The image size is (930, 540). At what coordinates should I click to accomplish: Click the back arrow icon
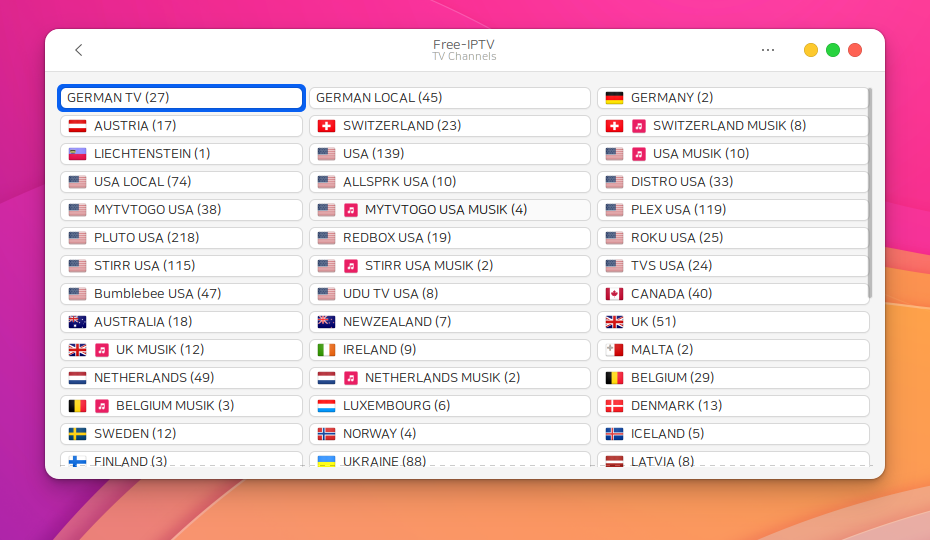click(x=79, y=50)
